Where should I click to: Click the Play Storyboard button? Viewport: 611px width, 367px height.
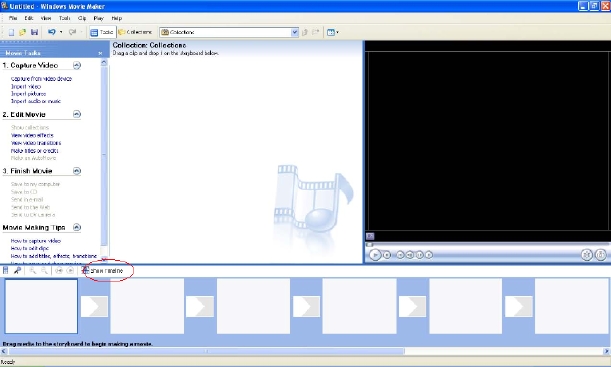click(70, 270)
